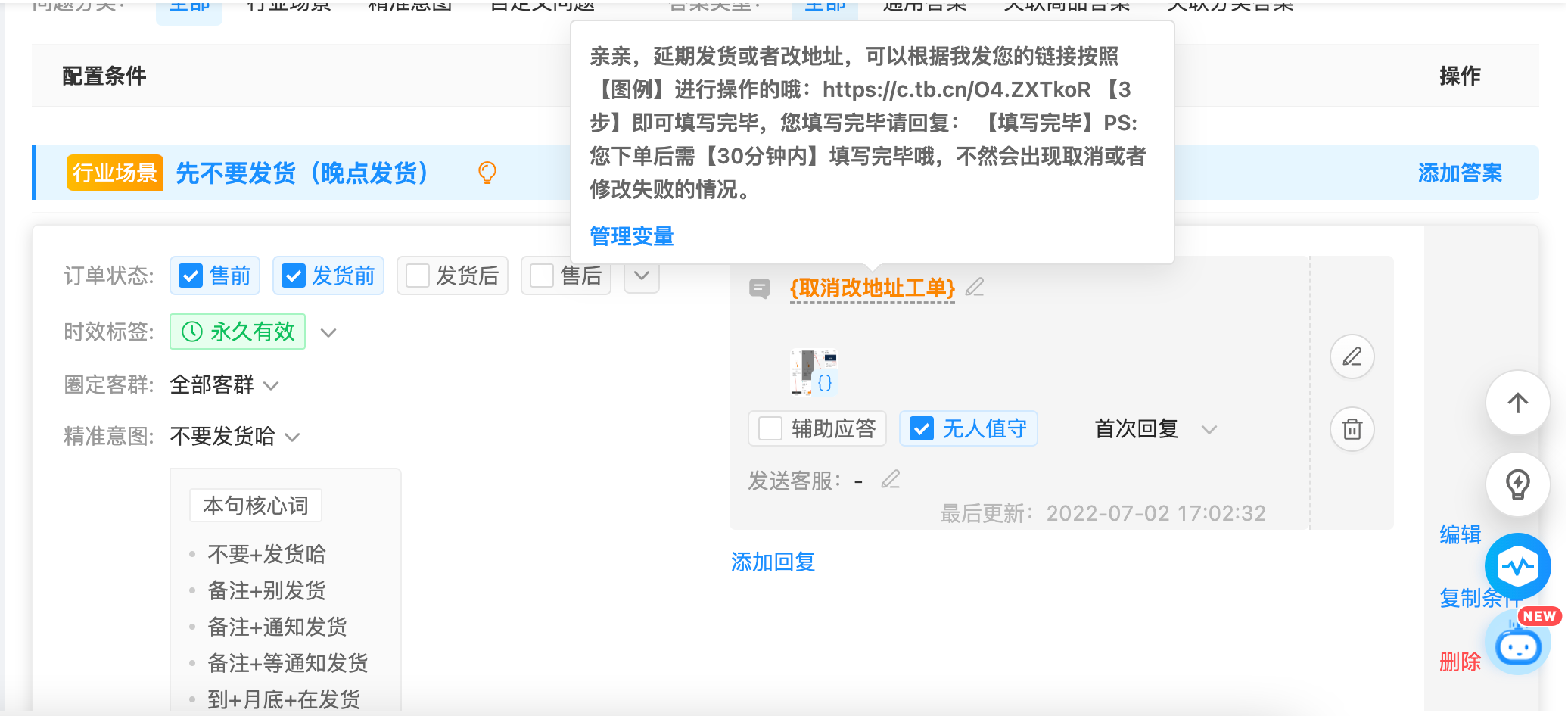The width and height of the screenshot is (1568, 716).
Task: Click floating lightbulb suggestion button
Action: coord(1518,484)
